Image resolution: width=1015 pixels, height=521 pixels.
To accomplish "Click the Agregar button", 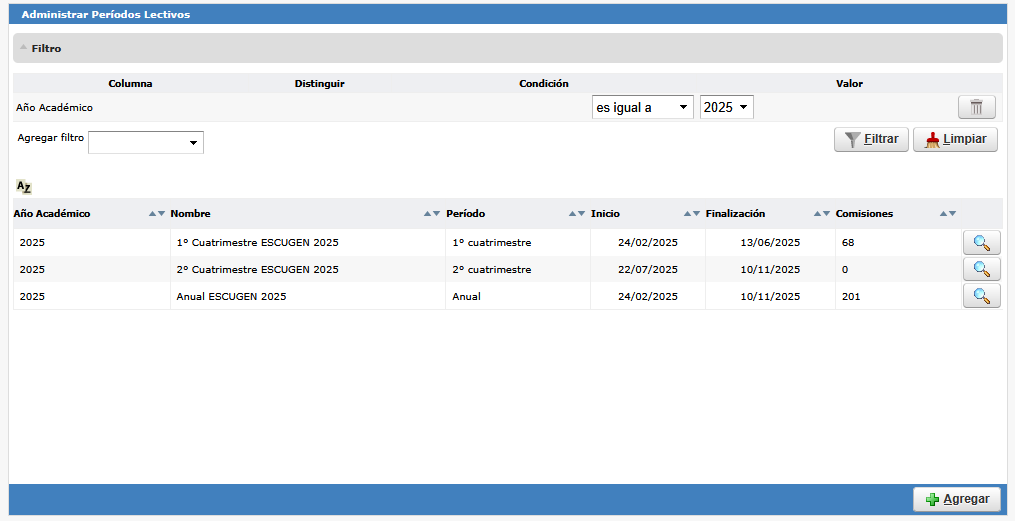I will point(957,499).
